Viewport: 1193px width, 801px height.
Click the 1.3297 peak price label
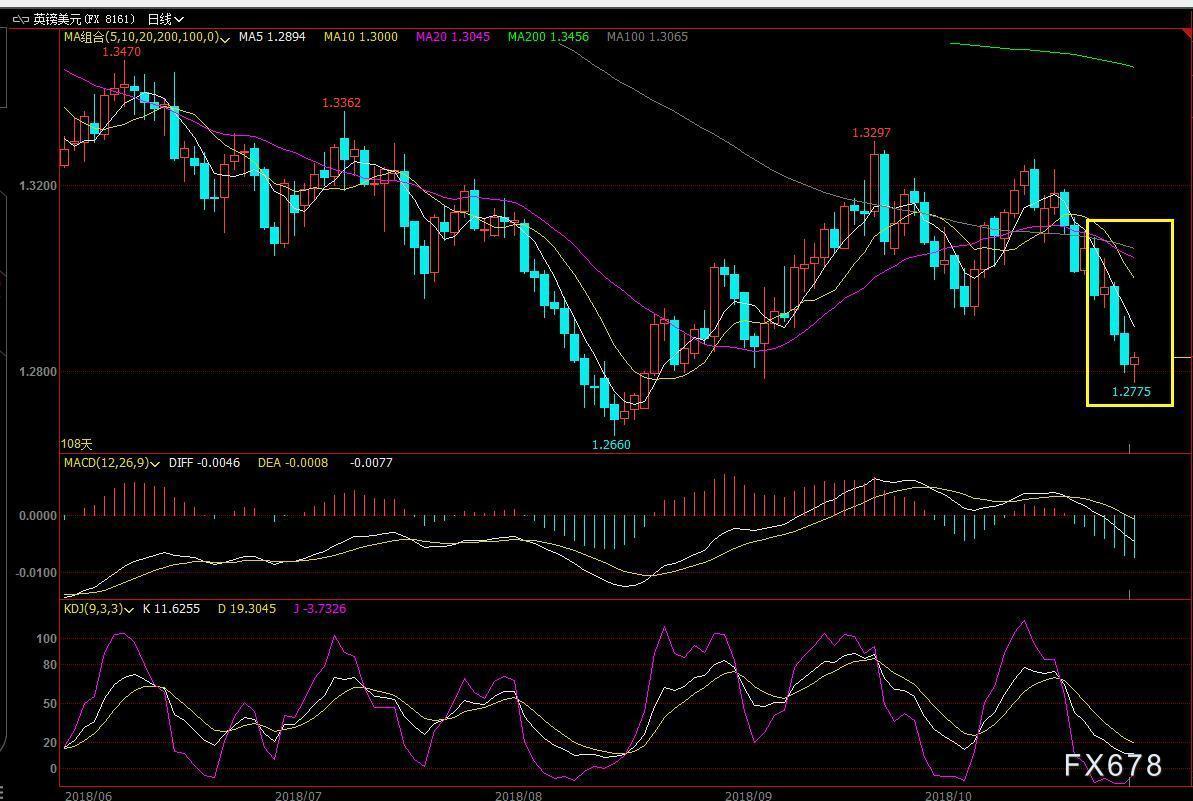click(x=871, y=133)
